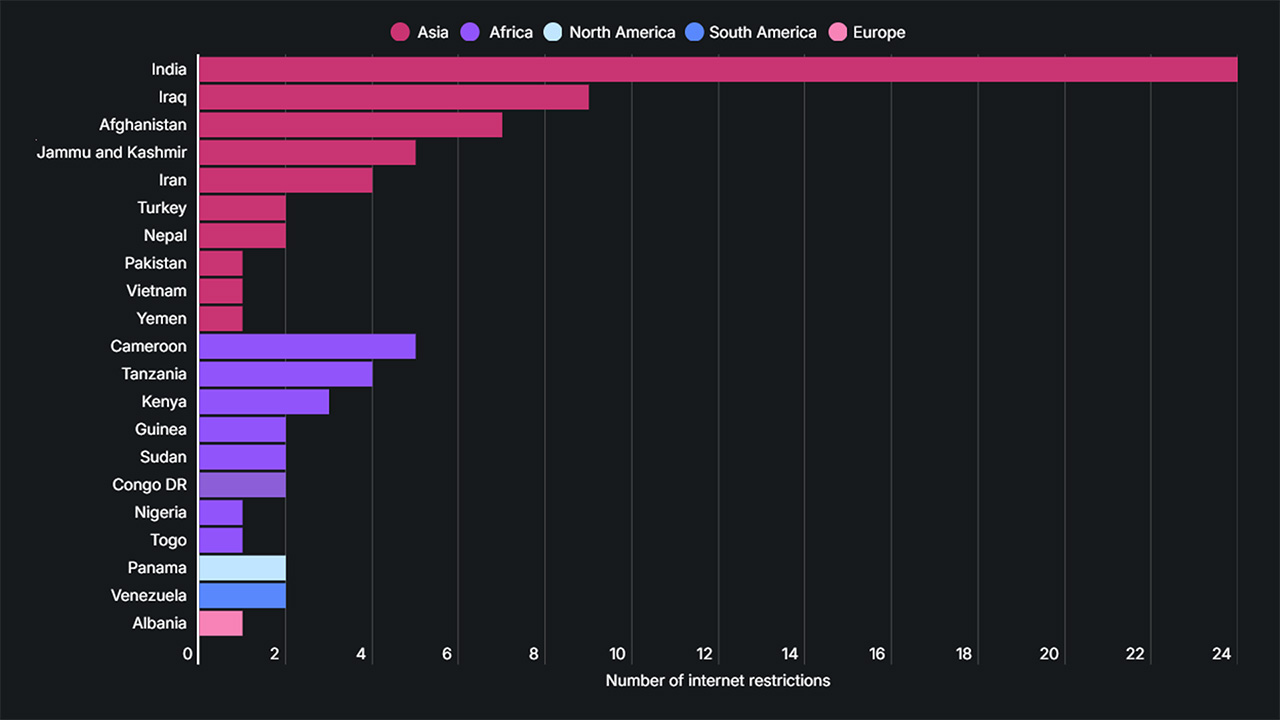Select the Cameroon bar

point(305,346)
